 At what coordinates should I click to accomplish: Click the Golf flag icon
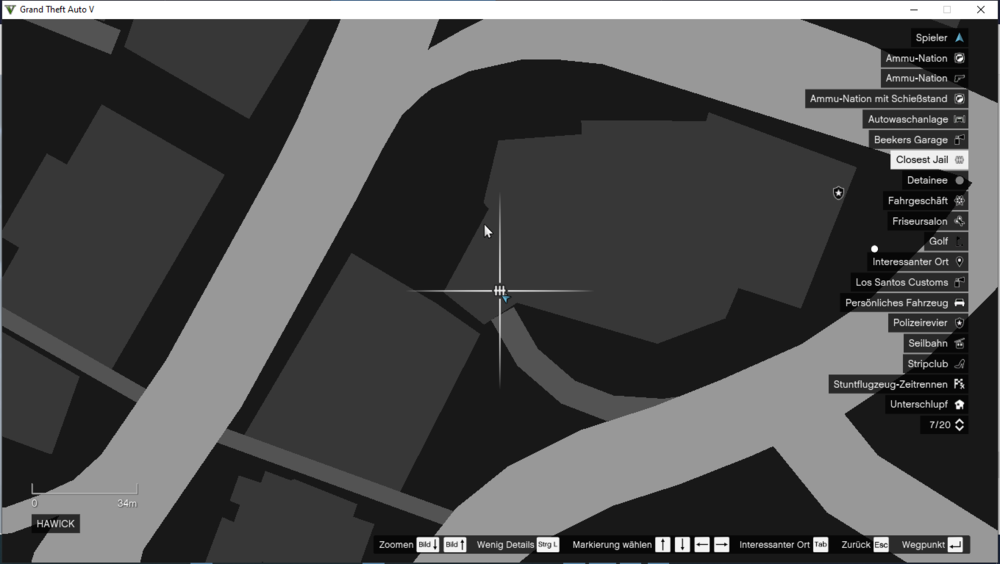tap(959, 241)
